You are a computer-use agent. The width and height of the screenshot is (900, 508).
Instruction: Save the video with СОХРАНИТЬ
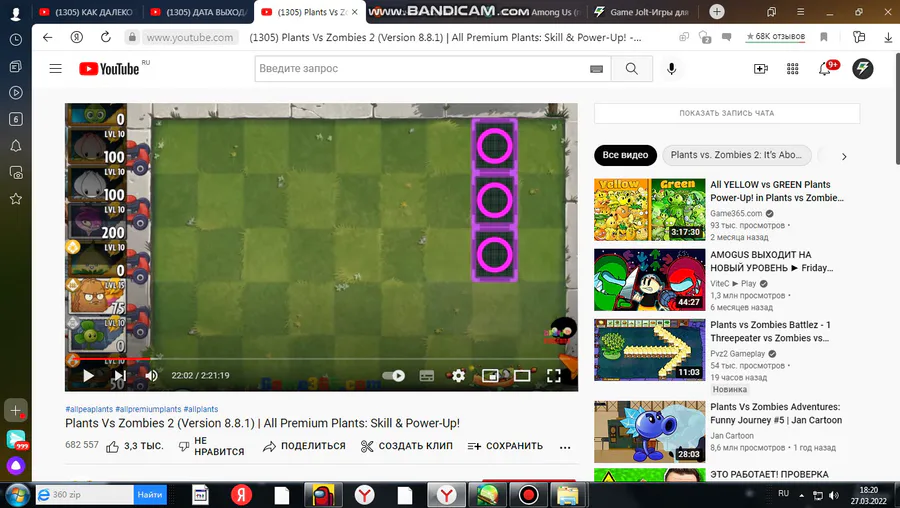tap(505, 446)
